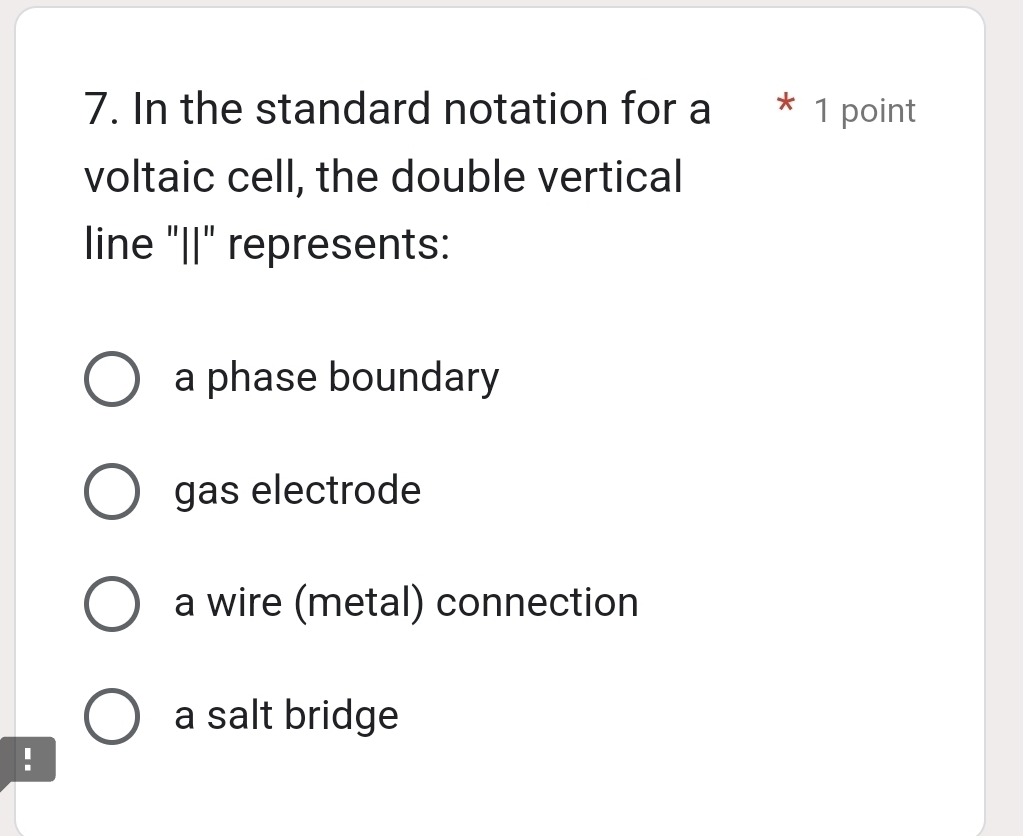Click the "a wire (metal) connection" label
The image size is (1023, 836).
406,602
